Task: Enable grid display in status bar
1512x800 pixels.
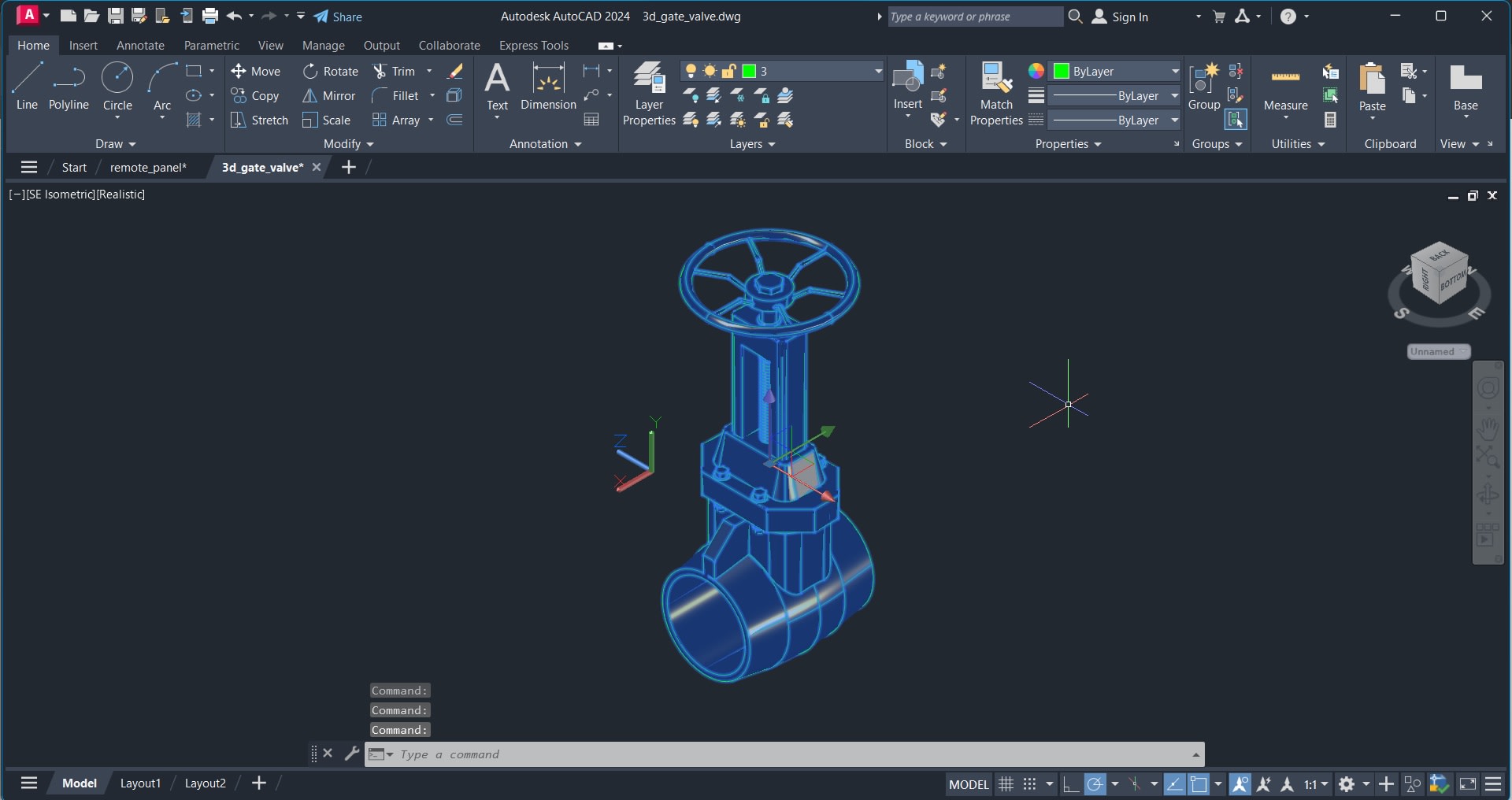Action: click(1006, 783)
